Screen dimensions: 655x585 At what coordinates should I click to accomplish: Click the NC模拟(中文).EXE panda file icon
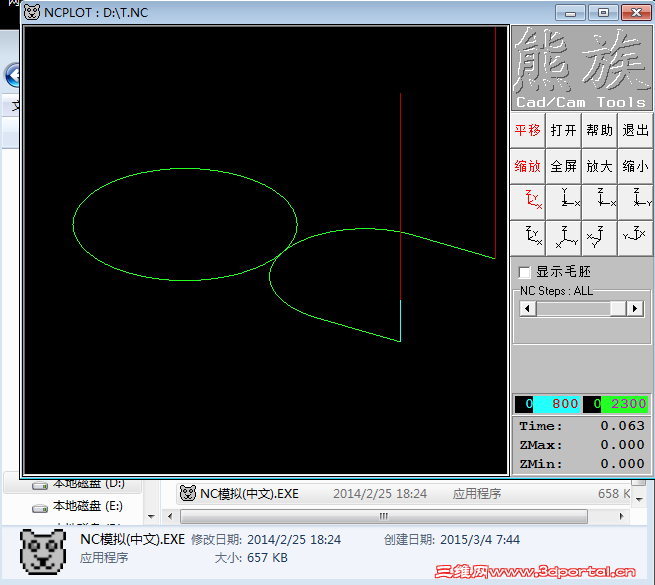click(x=188, y=493)
